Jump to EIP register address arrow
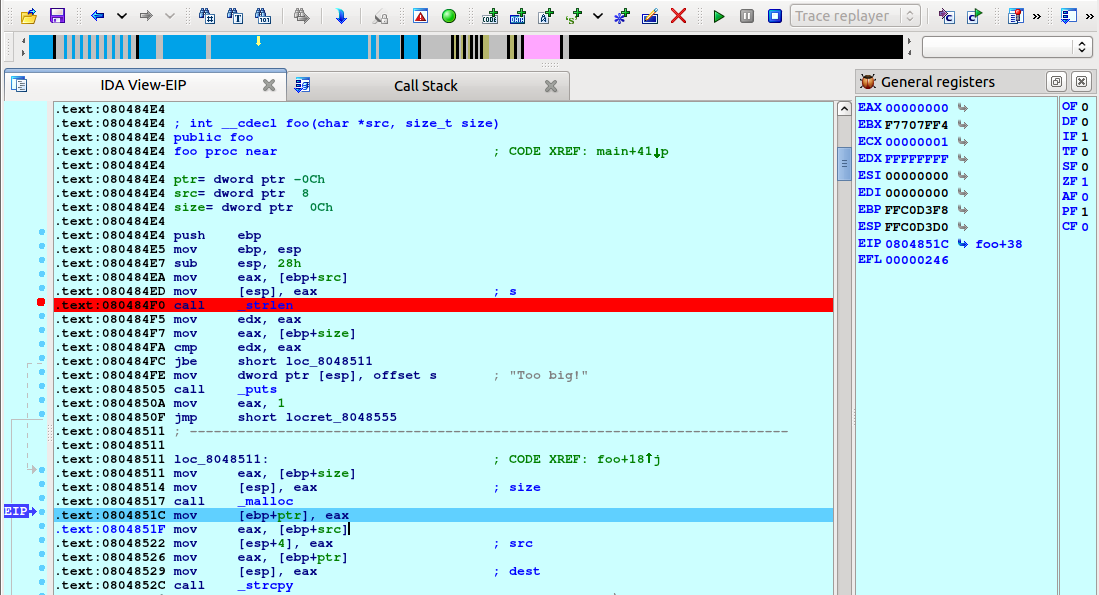Screen dimensions: 1099x595 (x=963, y=243)
